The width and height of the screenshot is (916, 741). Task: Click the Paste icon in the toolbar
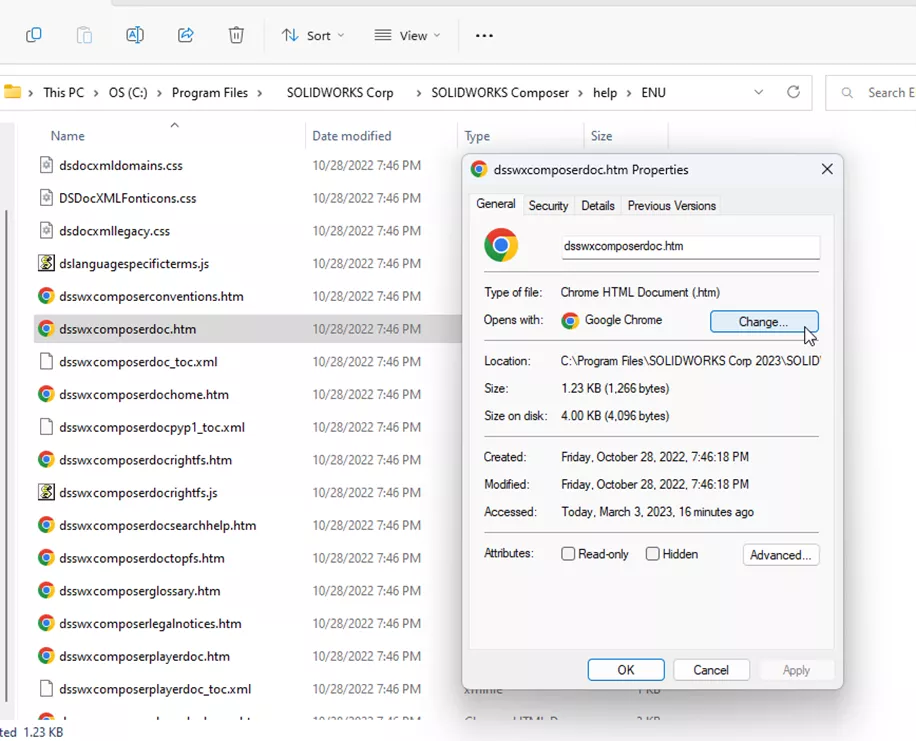click(x=84, y=35)
